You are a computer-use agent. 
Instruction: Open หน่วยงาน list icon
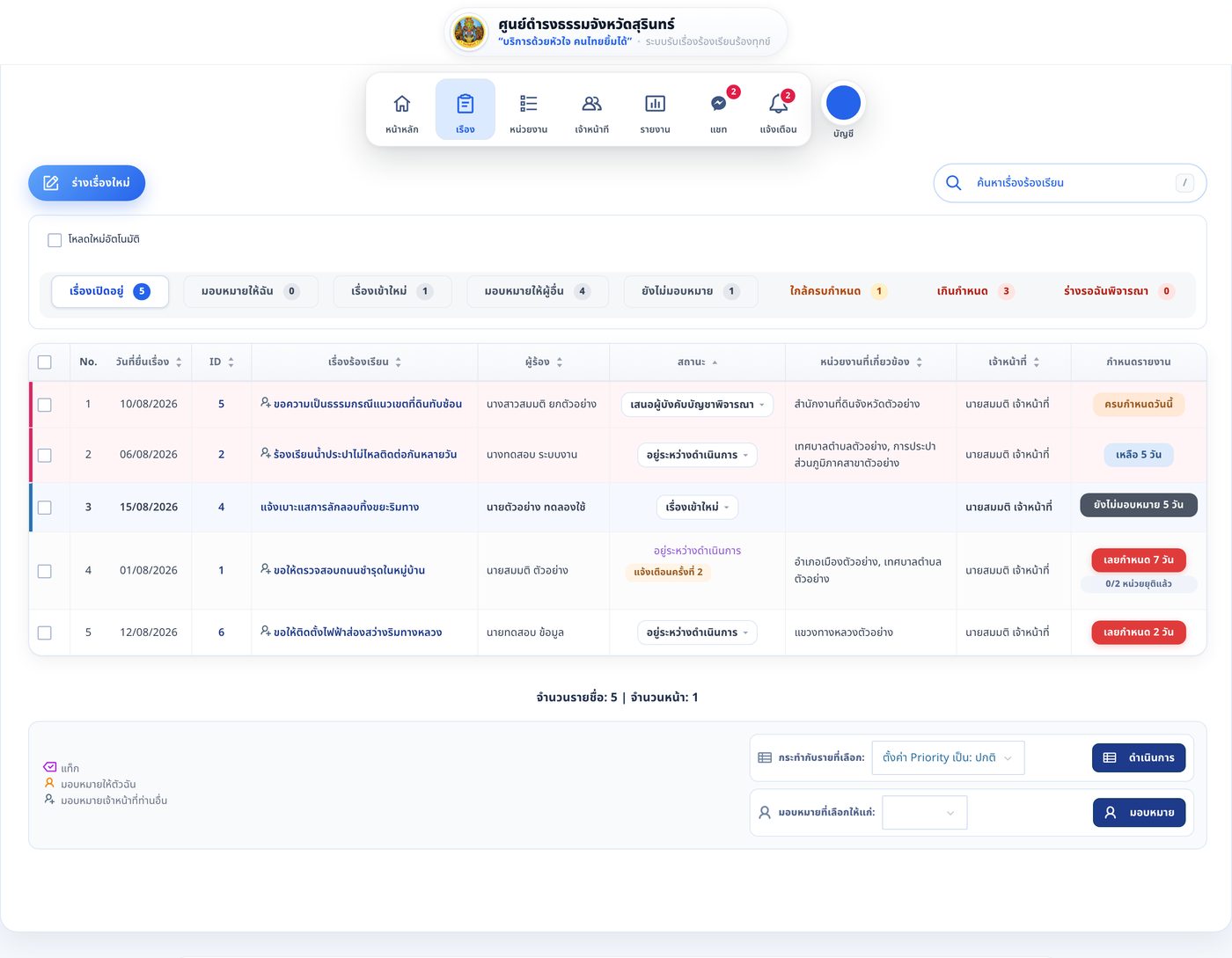point(528,104)
